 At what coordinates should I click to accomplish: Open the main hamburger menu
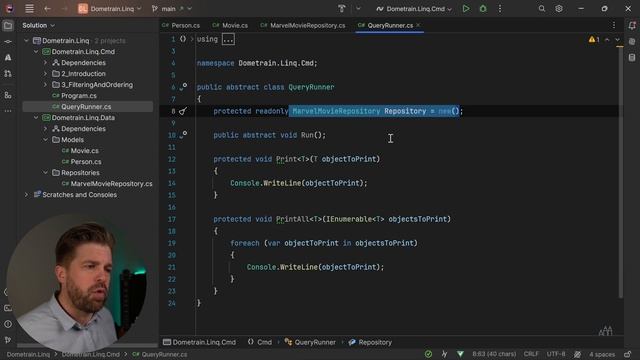tap(29, 9)
